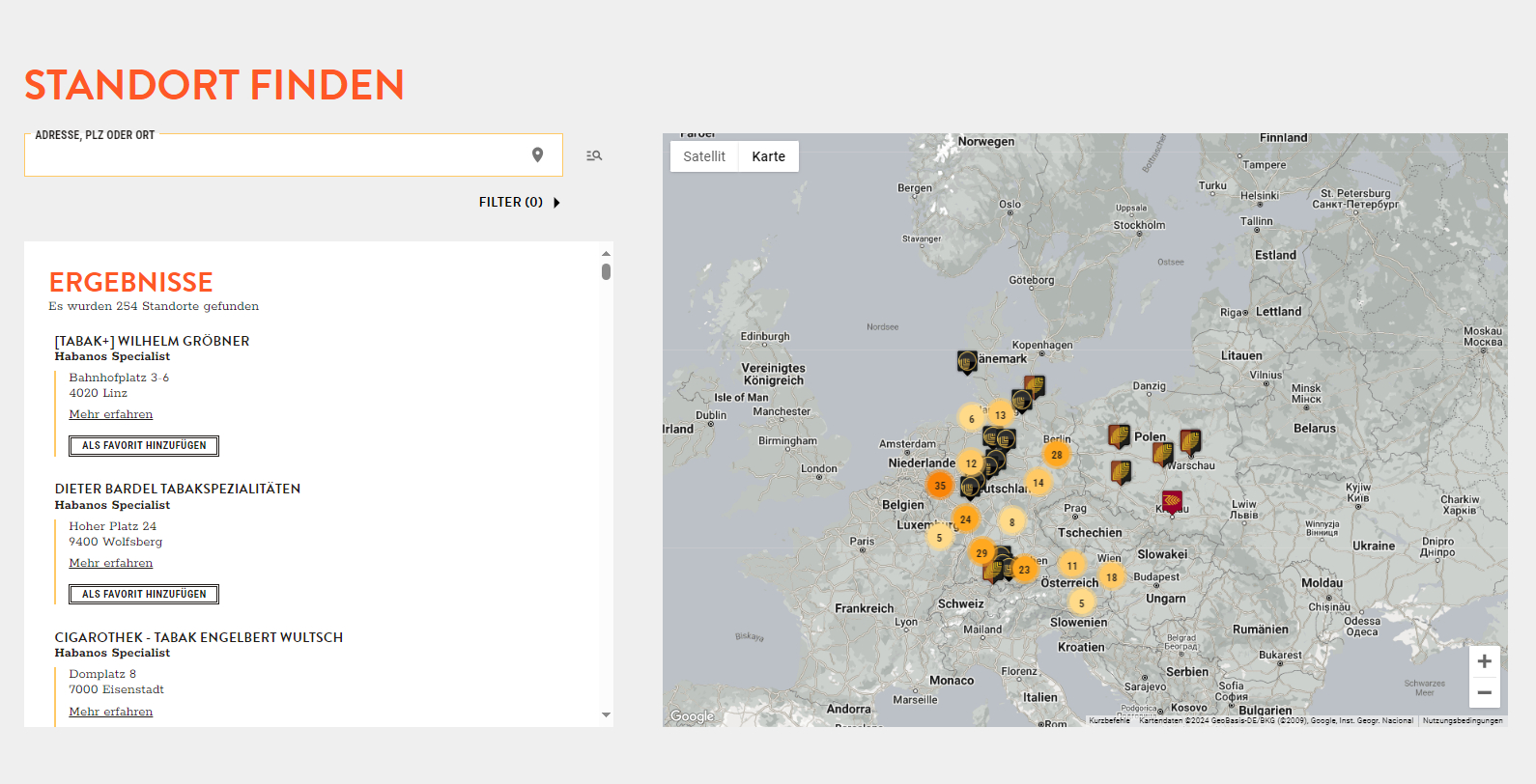Screen dimensions: 1536x784
Task: Zoom in on the map with the plus button
Action: (1485, 661)
